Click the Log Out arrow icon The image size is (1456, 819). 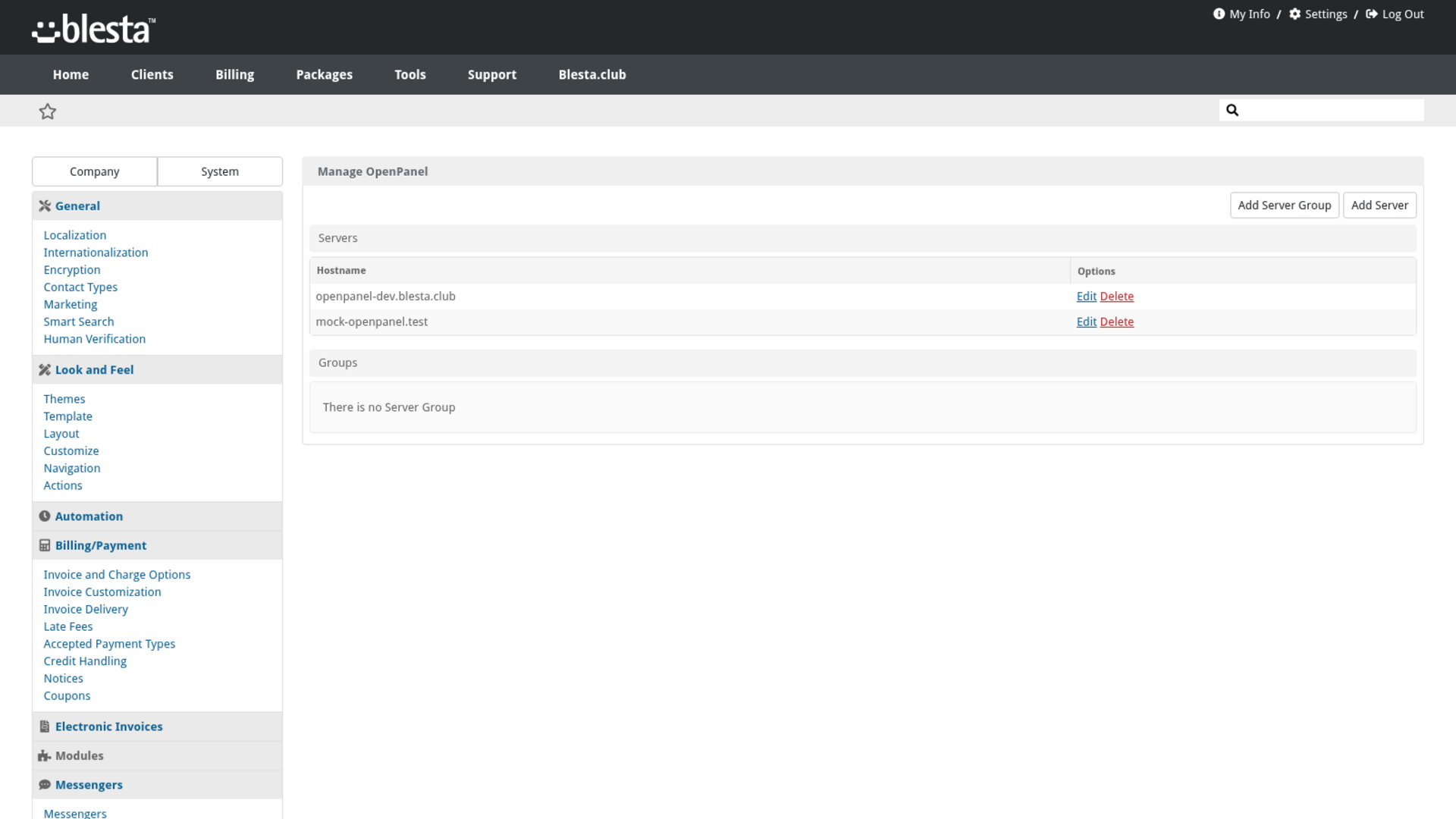[x=1372, y=14]
